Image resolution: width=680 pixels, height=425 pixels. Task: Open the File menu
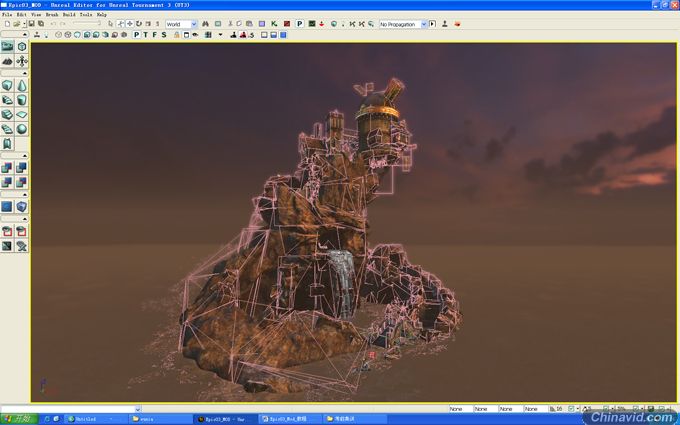click(x=7, y=14)
